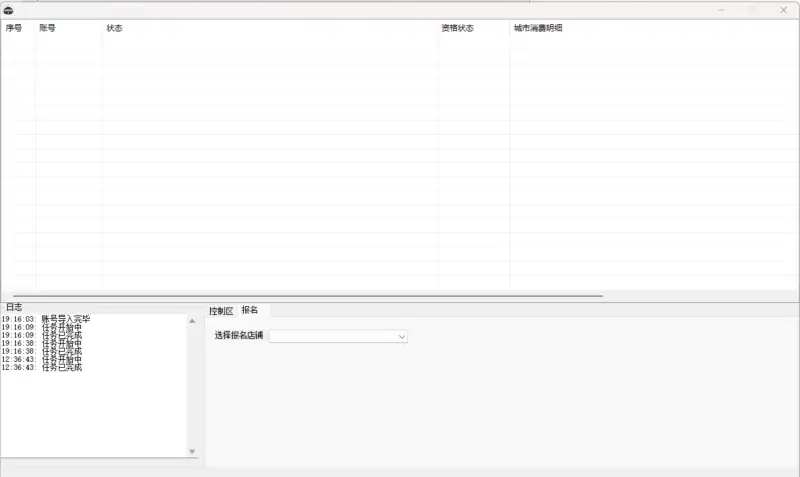Click the 城市消费明细 column header

click(x=538, y=28)
